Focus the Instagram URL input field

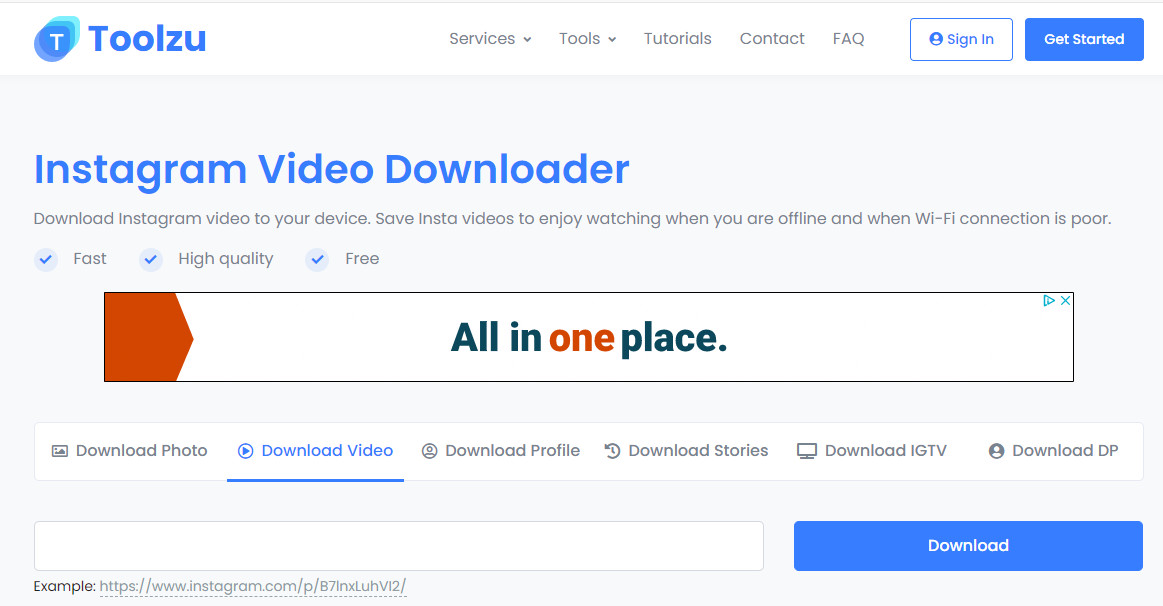tap(399, 546)
